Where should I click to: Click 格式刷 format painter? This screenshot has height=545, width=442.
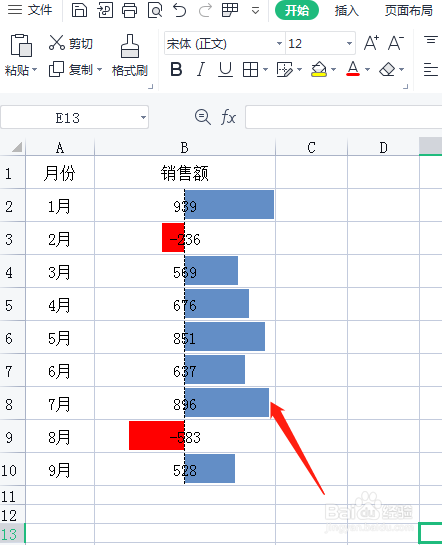pyautogui.click(x=130, y=55)
